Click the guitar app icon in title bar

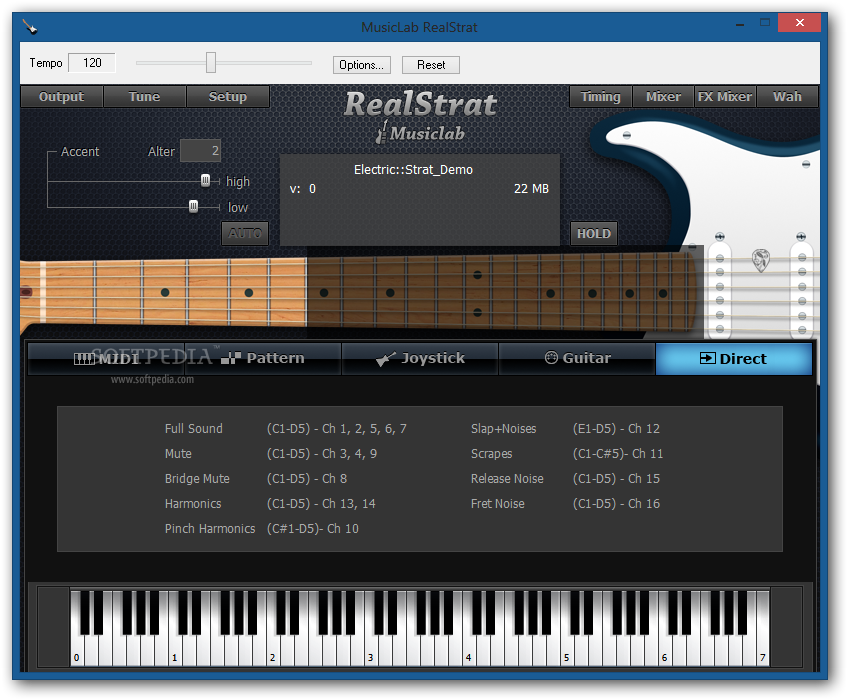pyautogui.click(x=29, y=26)
